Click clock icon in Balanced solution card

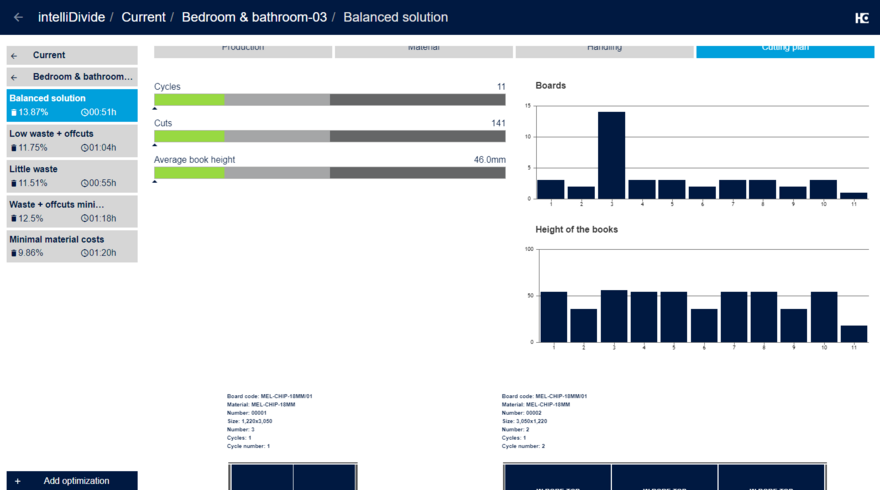tap(85, 112)
